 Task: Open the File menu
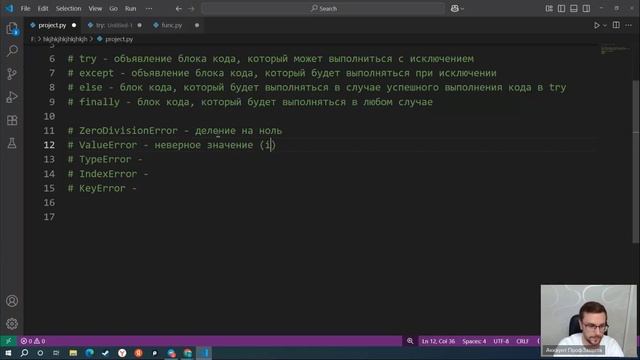coord(25,9)
